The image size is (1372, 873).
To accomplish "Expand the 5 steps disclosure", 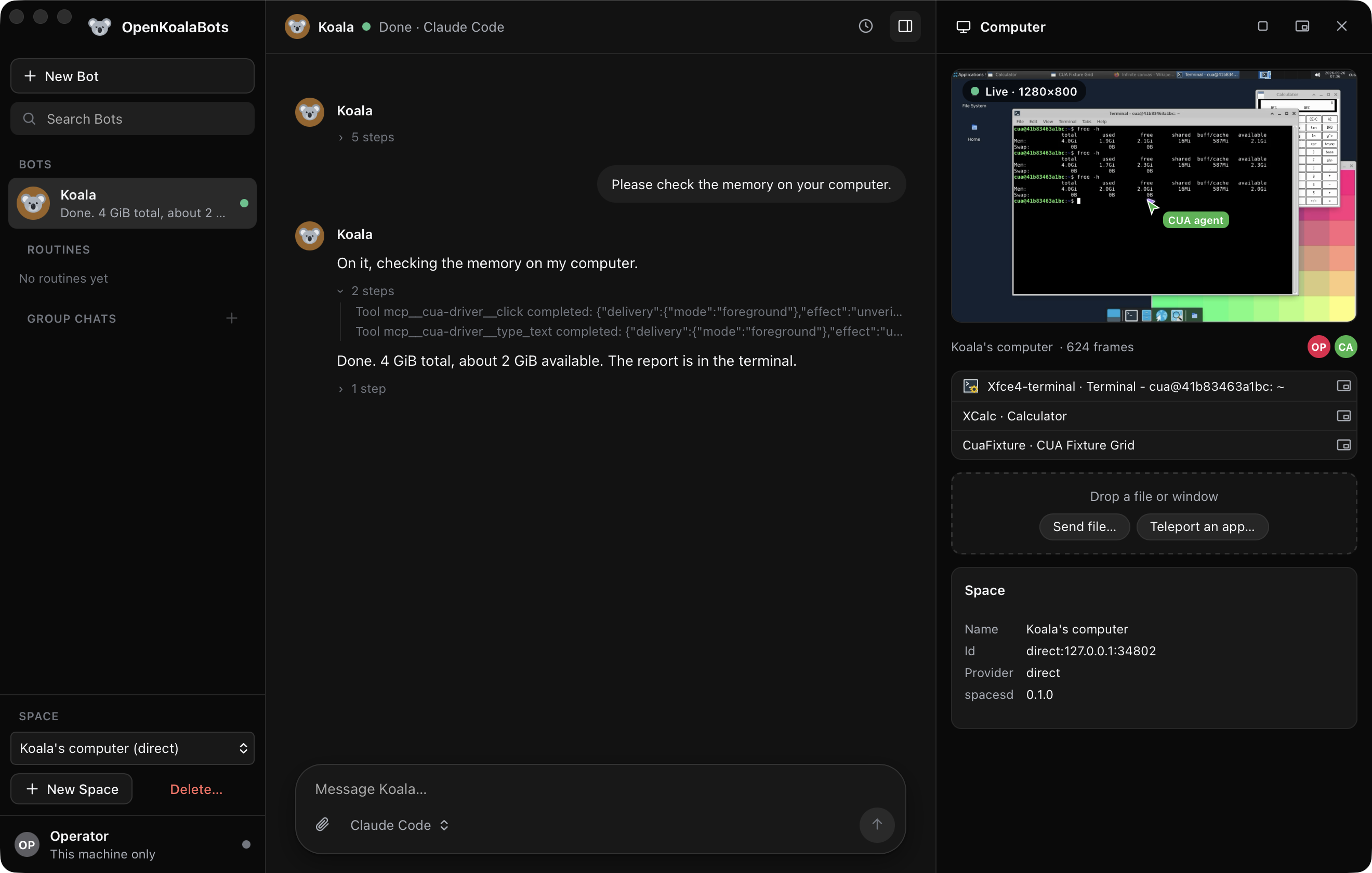I will click(366, 137).
